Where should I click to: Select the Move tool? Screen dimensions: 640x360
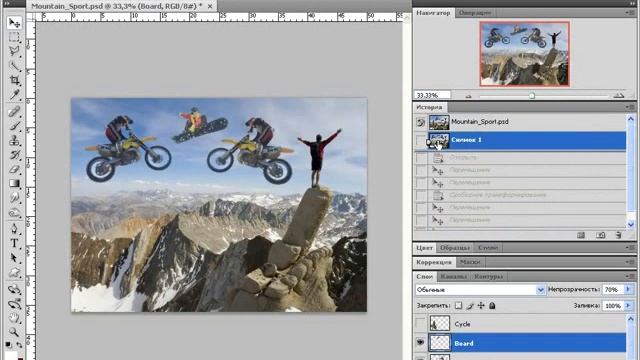(14, 22)
